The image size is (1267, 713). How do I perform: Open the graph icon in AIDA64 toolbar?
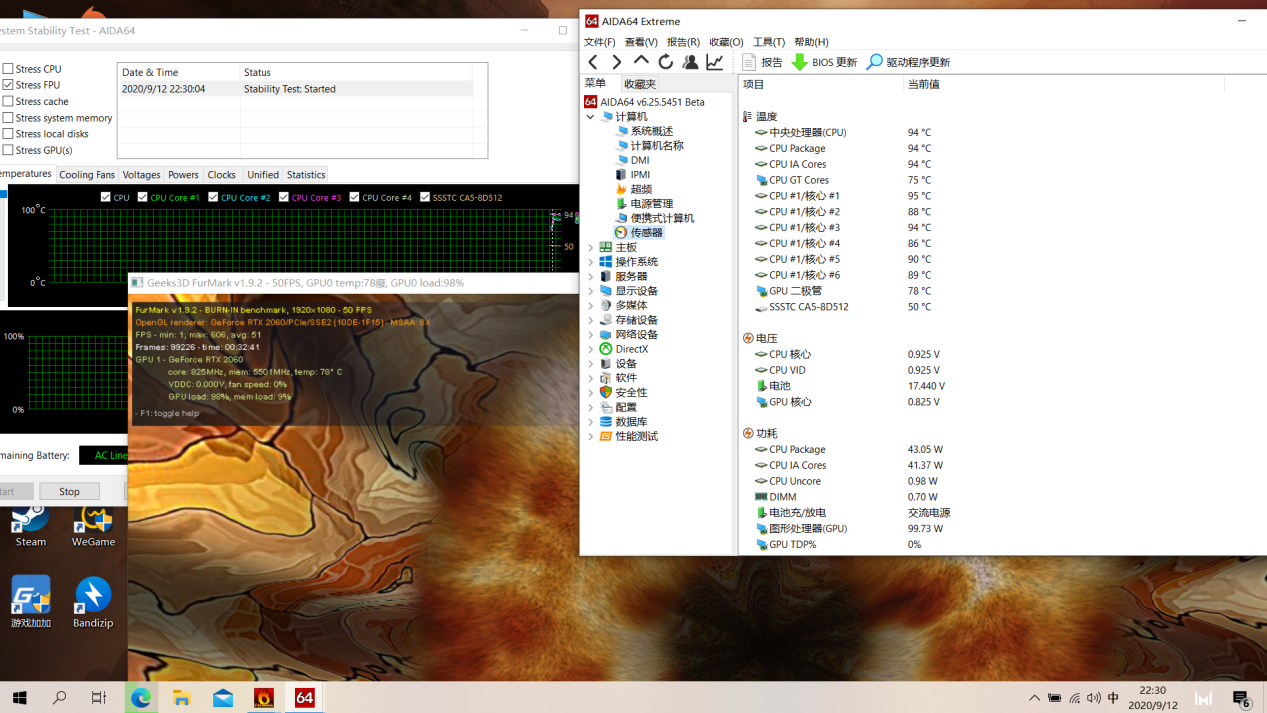(715, 62)
